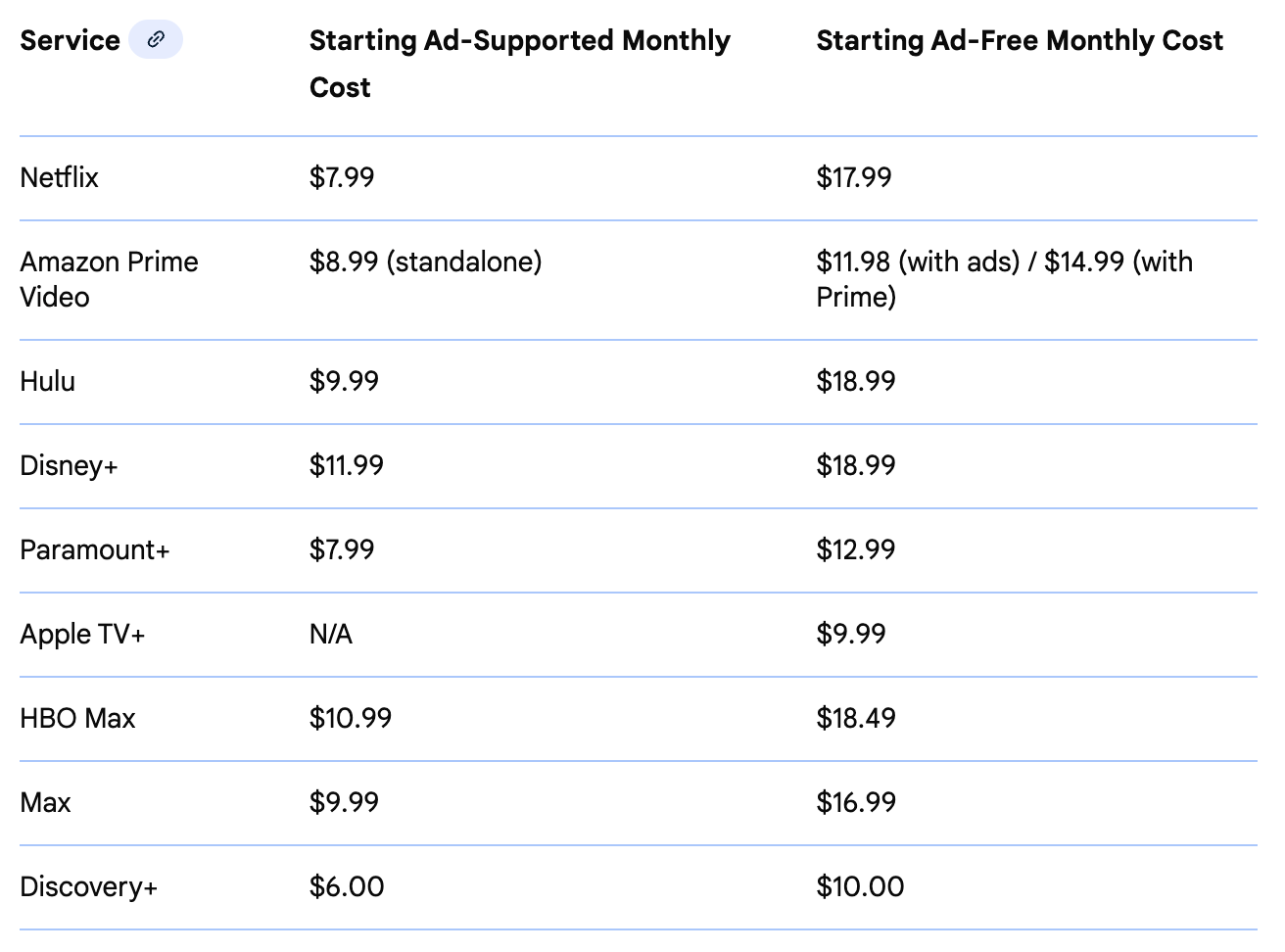Click the link icon beside Service header
This screenshot has width=1285, height=952.
point(156,40)
